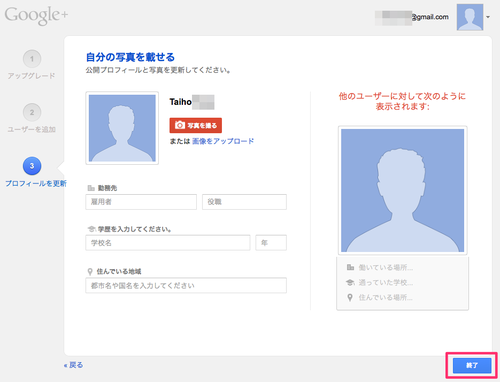Image resolution: width=500 pixels, height=382 pixels.
Task: Focus the 年 year input field
Action: point(271,243)
